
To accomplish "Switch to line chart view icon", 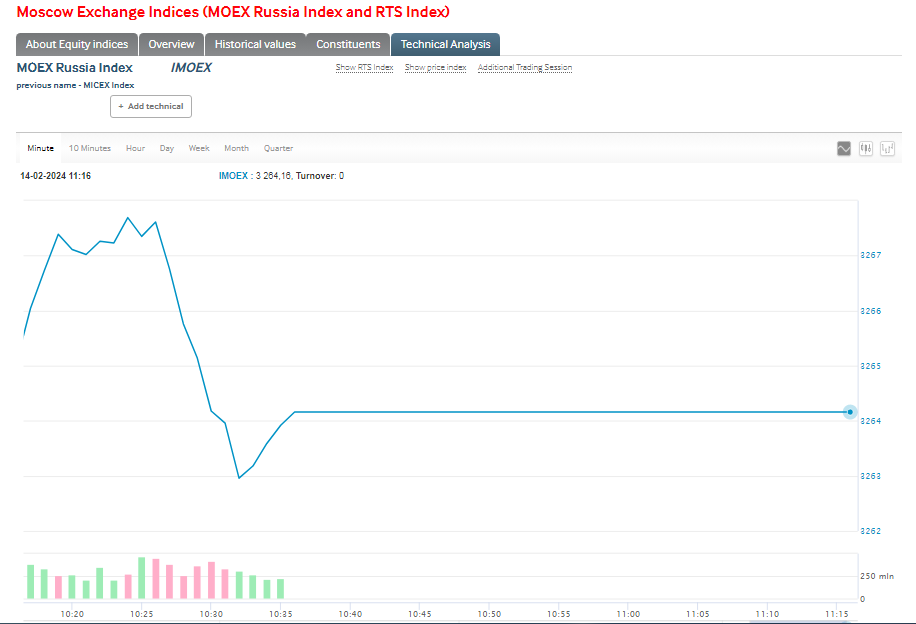I will pyautogui.click(x=844, y=148).
